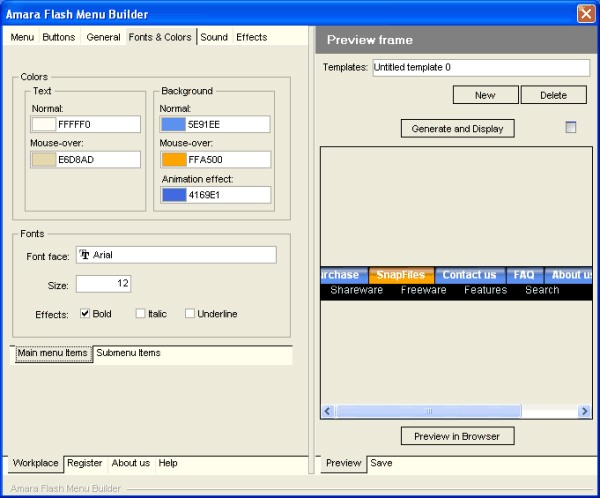
Task: Click Shareware submenu item in preview
Action: point(357,290)
